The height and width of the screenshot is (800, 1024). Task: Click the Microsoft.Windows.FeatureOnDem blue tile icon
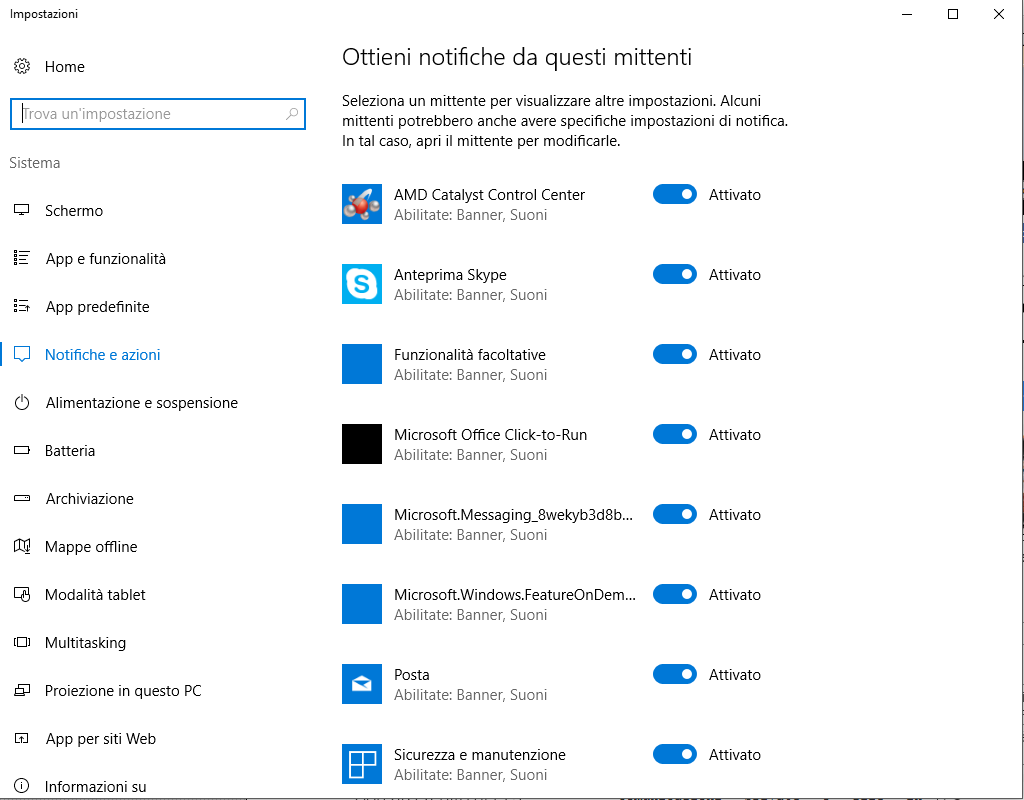coord(362,604)
